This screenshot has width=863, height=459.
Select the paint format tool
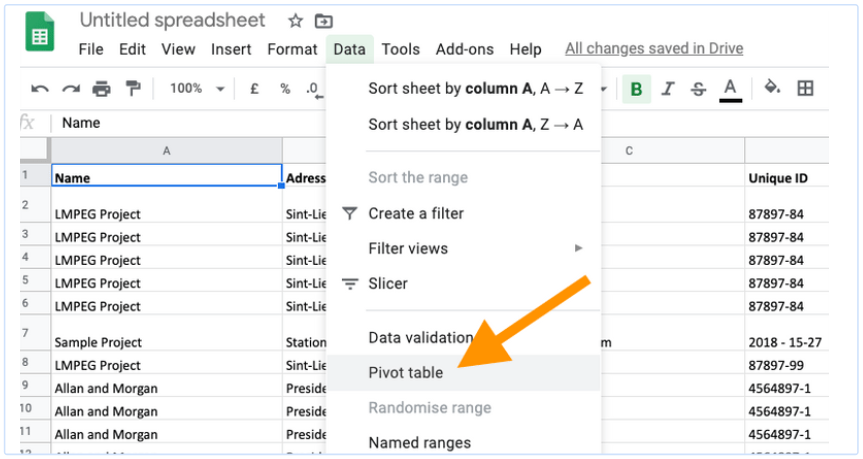132,89
